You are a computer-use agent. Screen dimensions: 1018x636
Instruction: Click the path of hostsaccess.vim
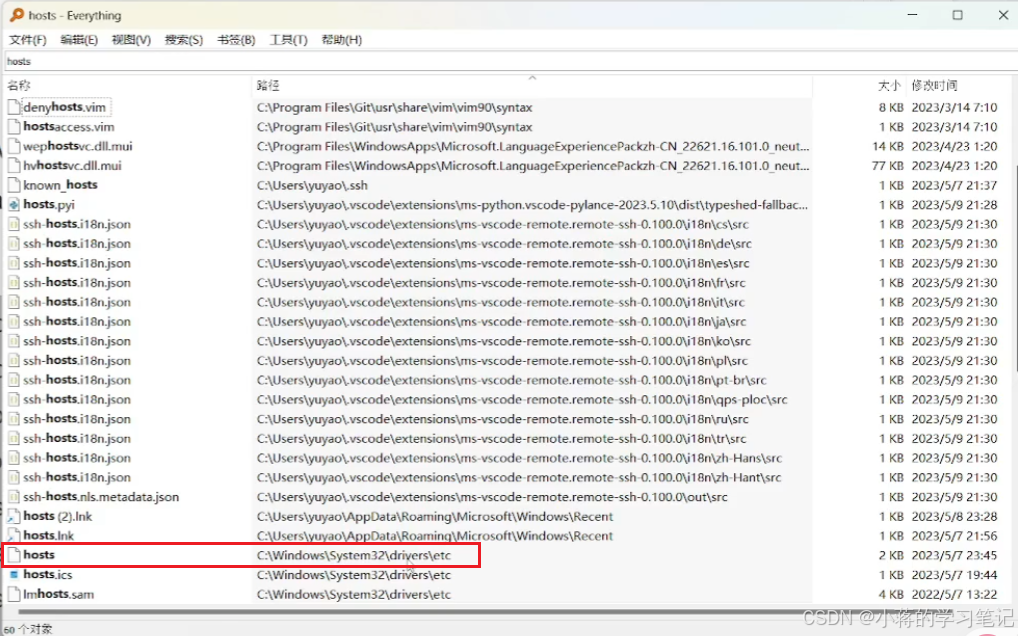395,127
